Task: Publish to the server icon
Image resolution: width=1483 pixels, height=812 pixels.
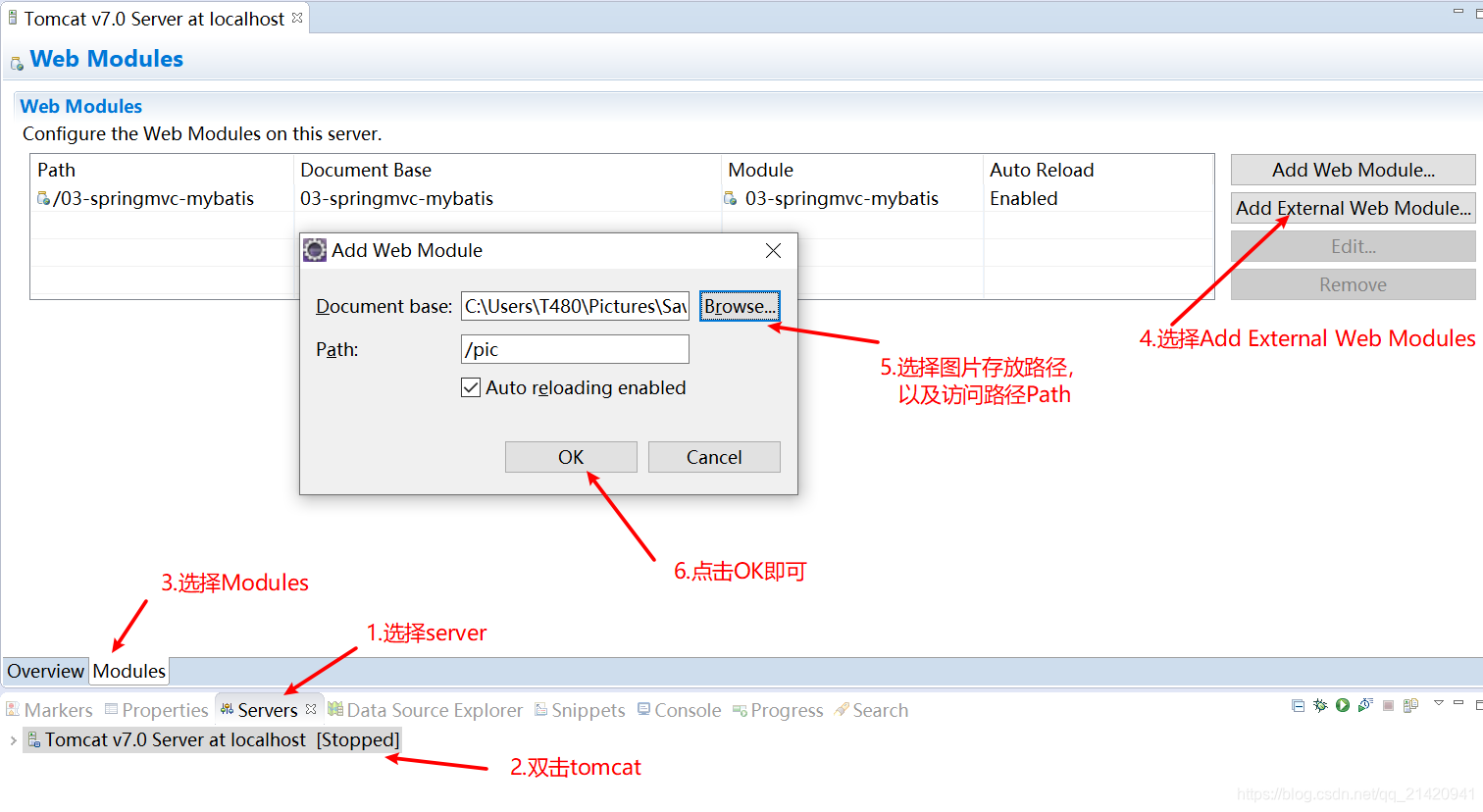Action: pos(1411,705)
